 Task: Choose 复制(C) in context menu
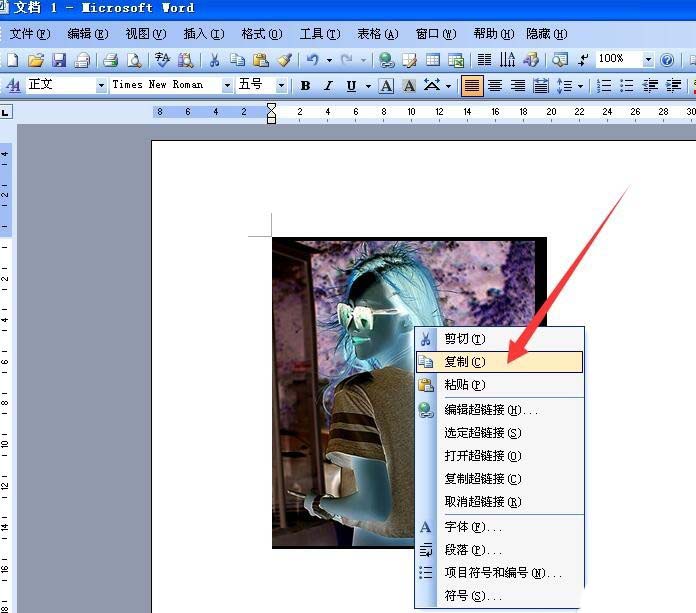pos(499,362)
